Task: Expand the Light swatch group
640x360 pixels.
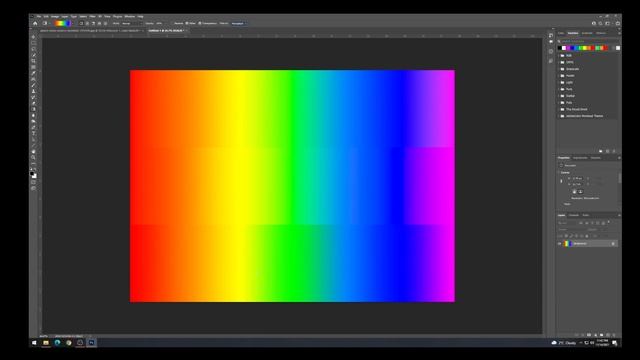Action: (x=559, y=82)
